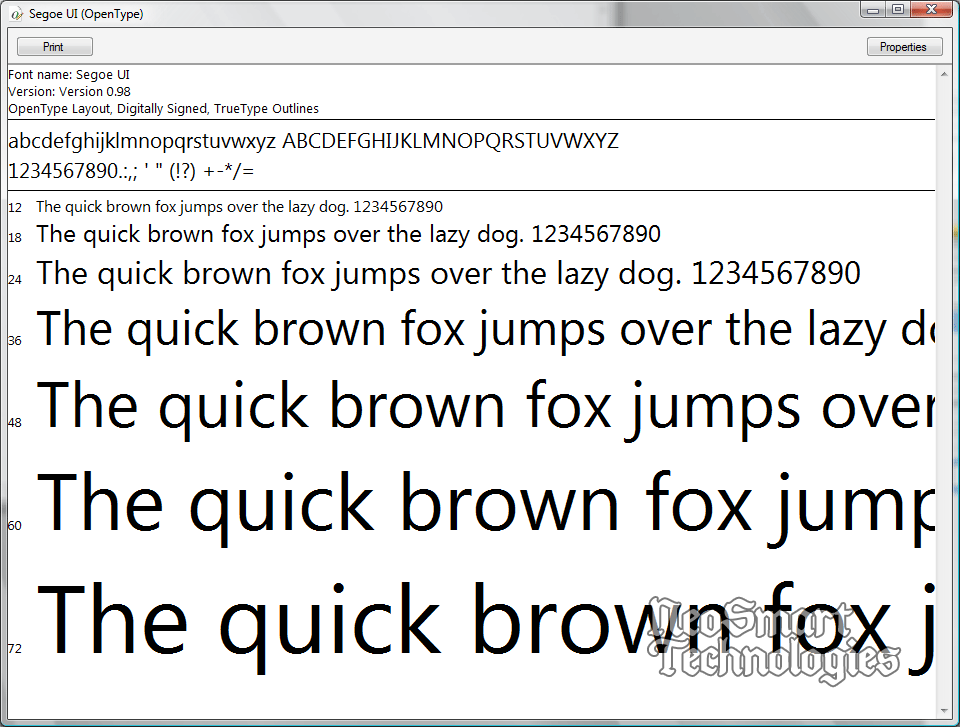Viewport: 960px width, 727px height.
Task: Click the size 60 sample sentence
Action: [486, 508]
